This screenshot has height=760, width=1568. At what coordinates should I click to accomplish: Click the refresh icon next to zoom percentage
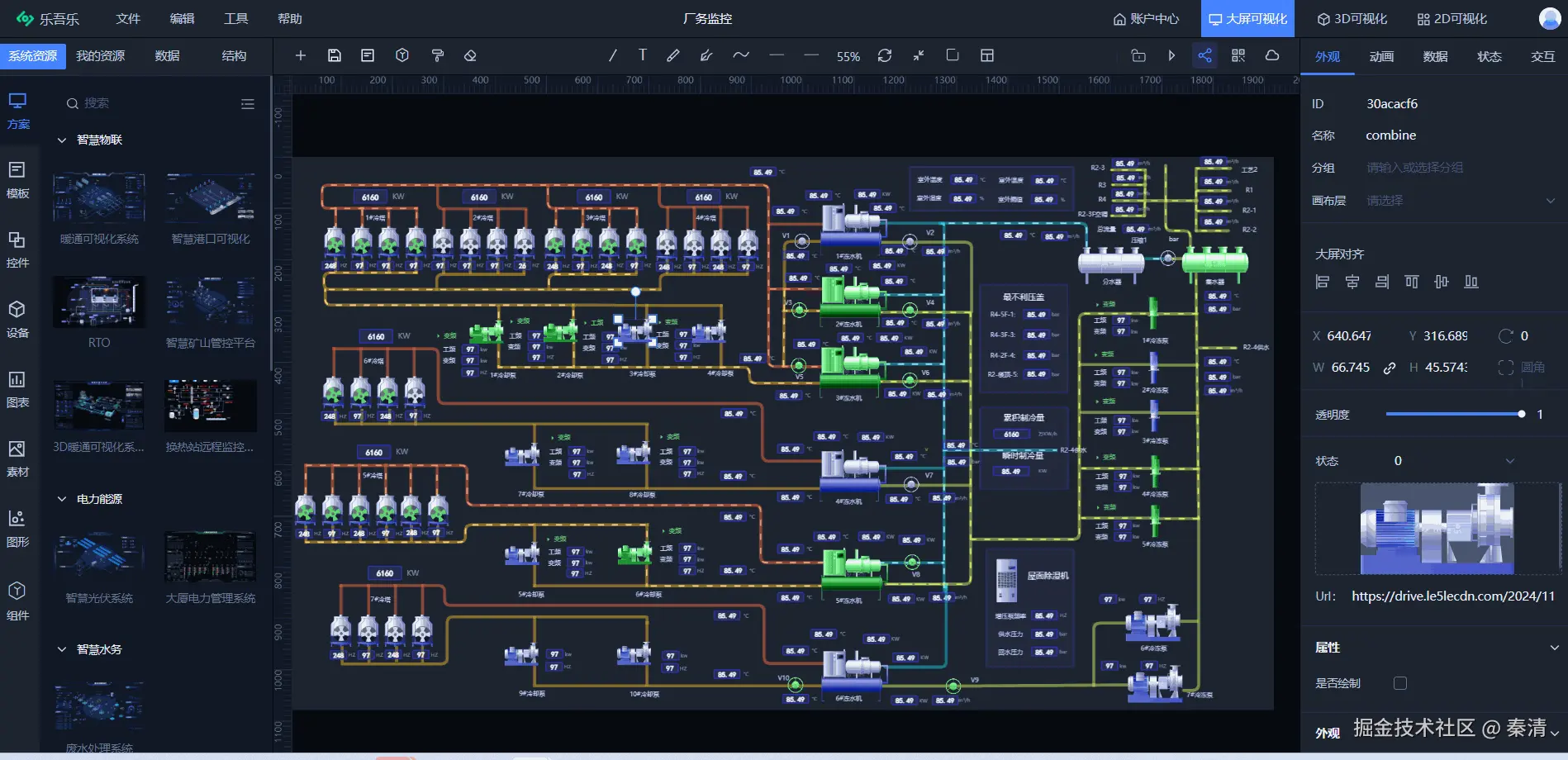pyautogui.click(x=885, y=55)
